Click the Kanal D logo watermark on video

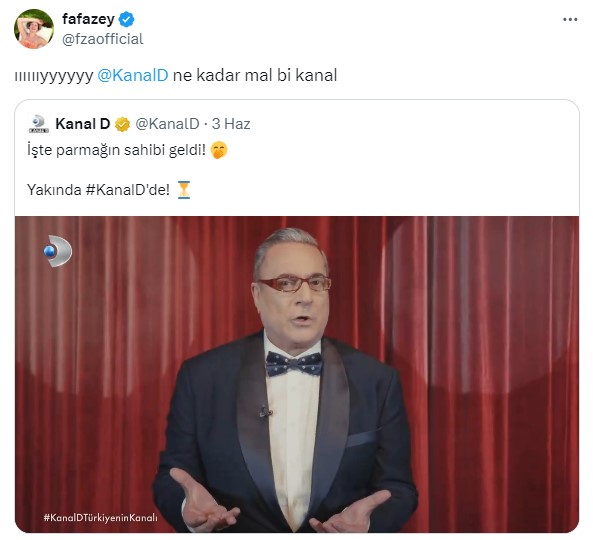(x=58, y=251)
